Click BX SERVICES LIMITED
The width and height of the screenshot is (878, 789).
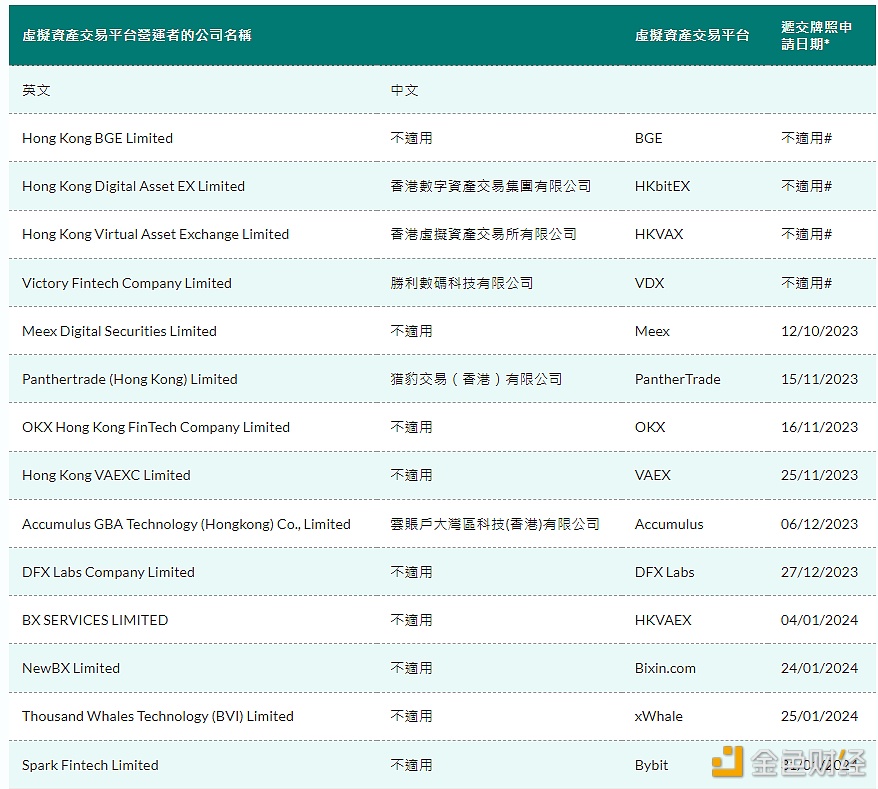(95, 621)
